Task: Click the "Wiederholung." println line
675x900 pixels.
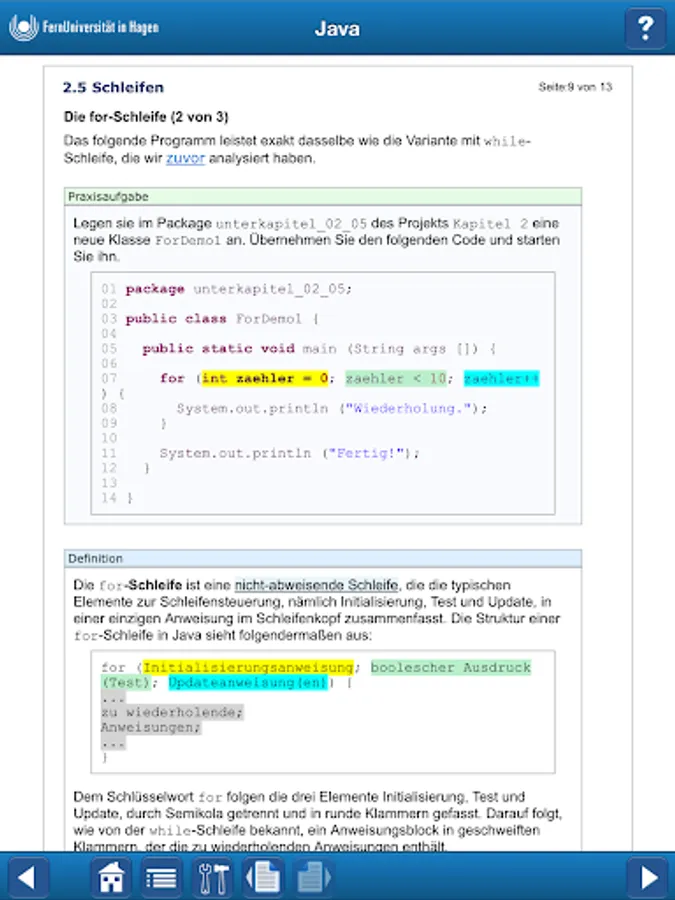Action: [332, 408]
